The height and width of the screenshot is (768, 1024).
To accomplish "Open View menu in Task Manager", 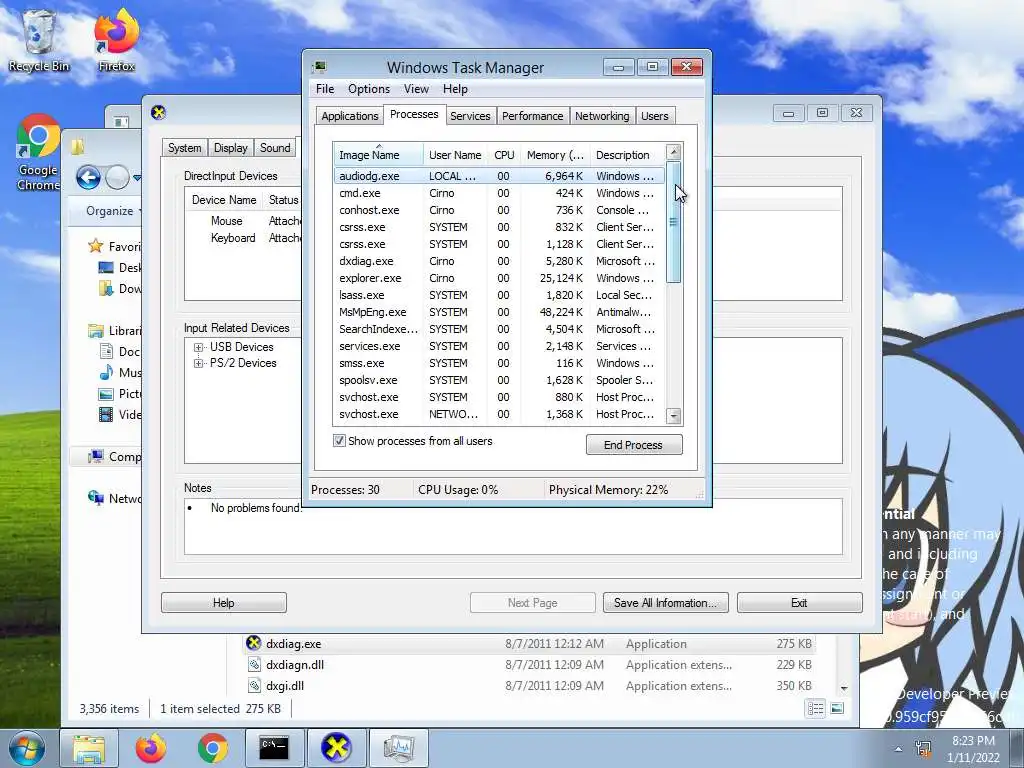I will 416,89.
